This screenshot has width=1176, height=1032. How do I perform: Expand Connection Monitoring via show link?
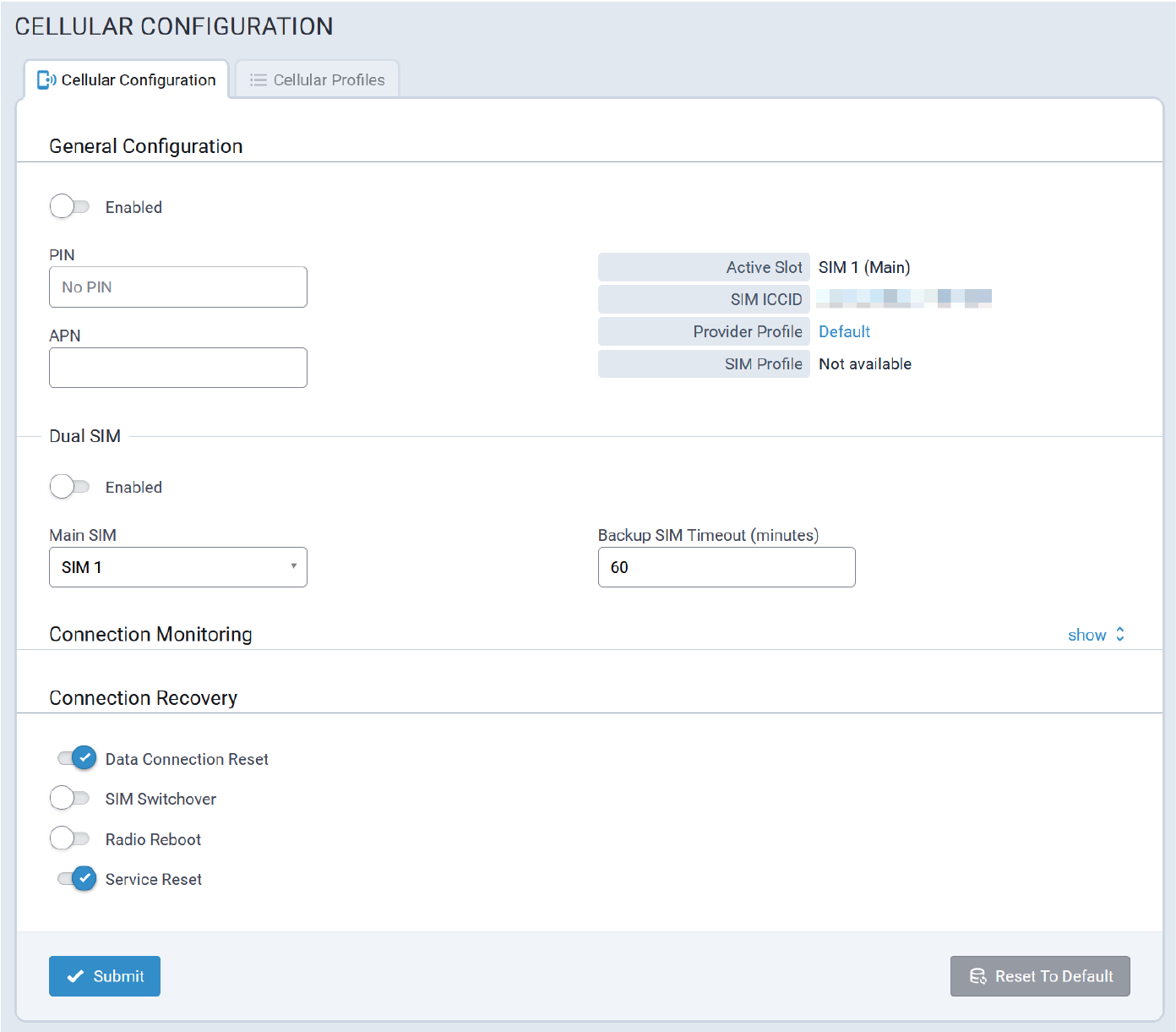click(1086, 635)
